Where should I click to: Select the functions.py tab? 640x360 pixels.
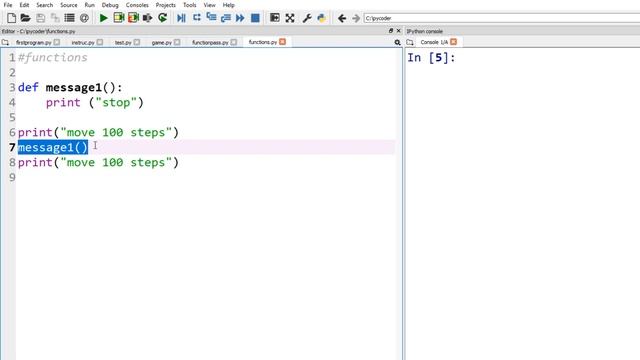[262, 42]
